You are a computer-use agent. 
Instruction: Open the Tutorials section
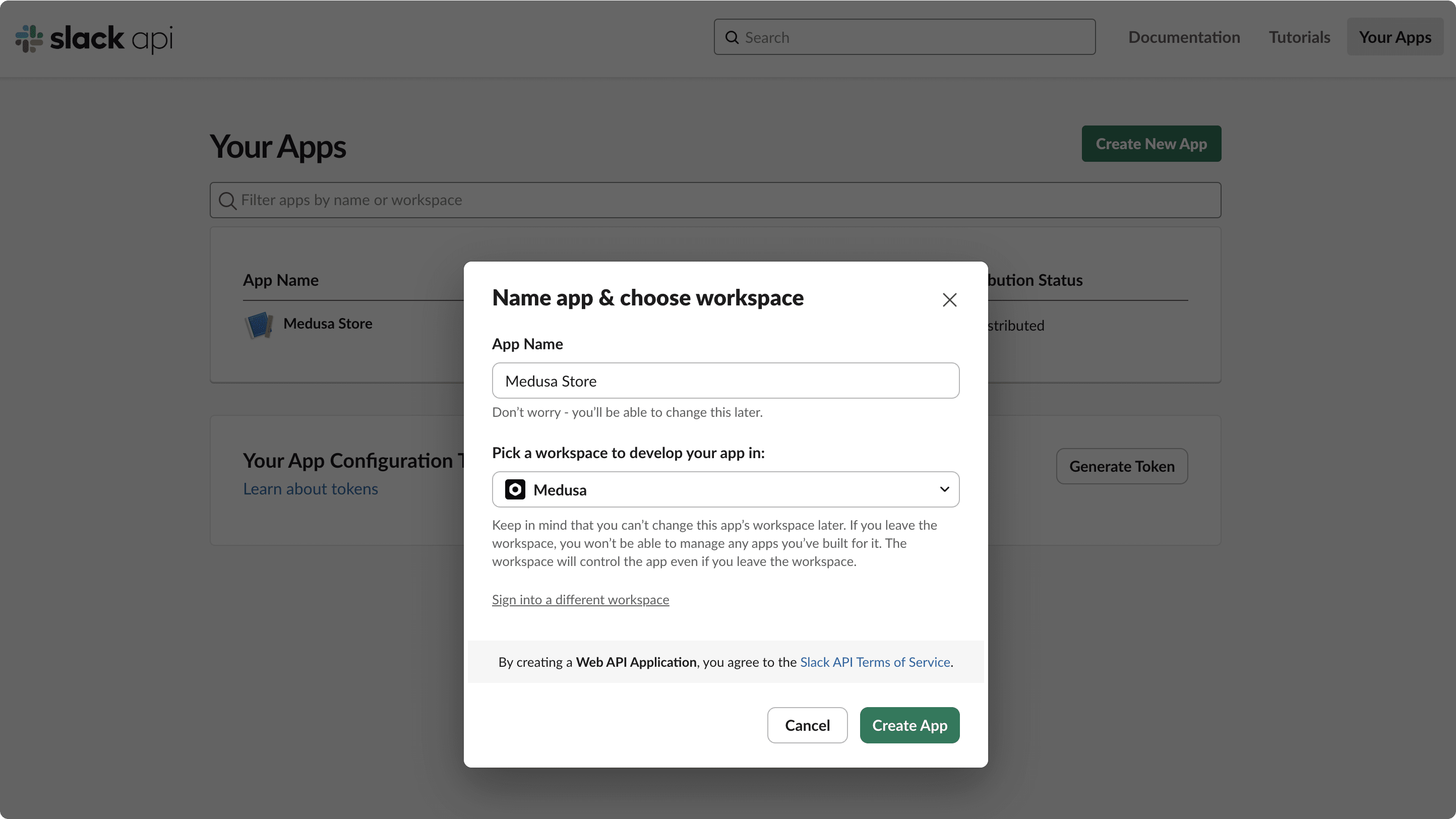tap(1299, 37)
